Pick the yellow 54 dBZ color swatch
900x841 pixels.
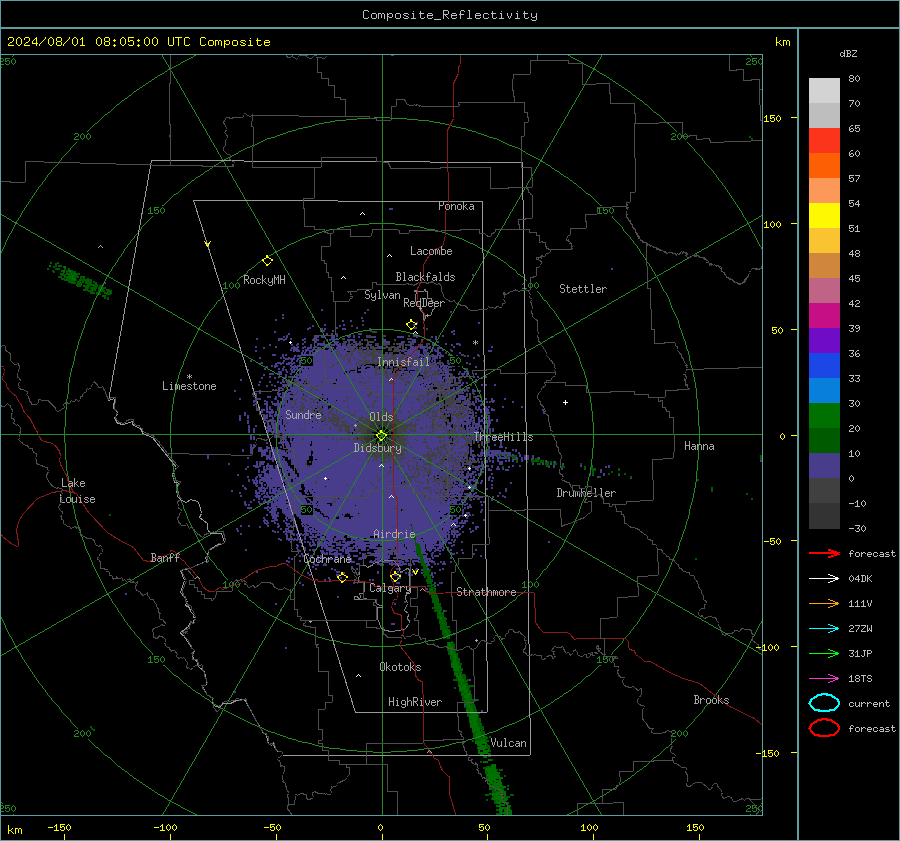(824, 216)
